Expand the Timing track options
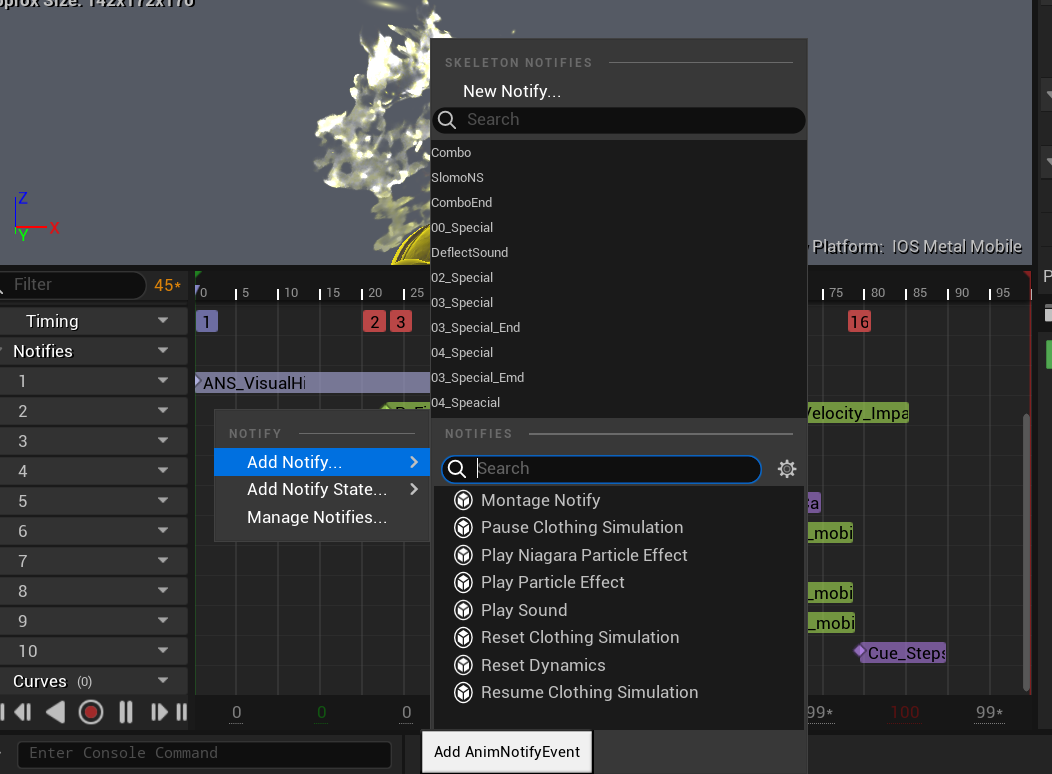 pyautogui.click(x=165, y=320)
